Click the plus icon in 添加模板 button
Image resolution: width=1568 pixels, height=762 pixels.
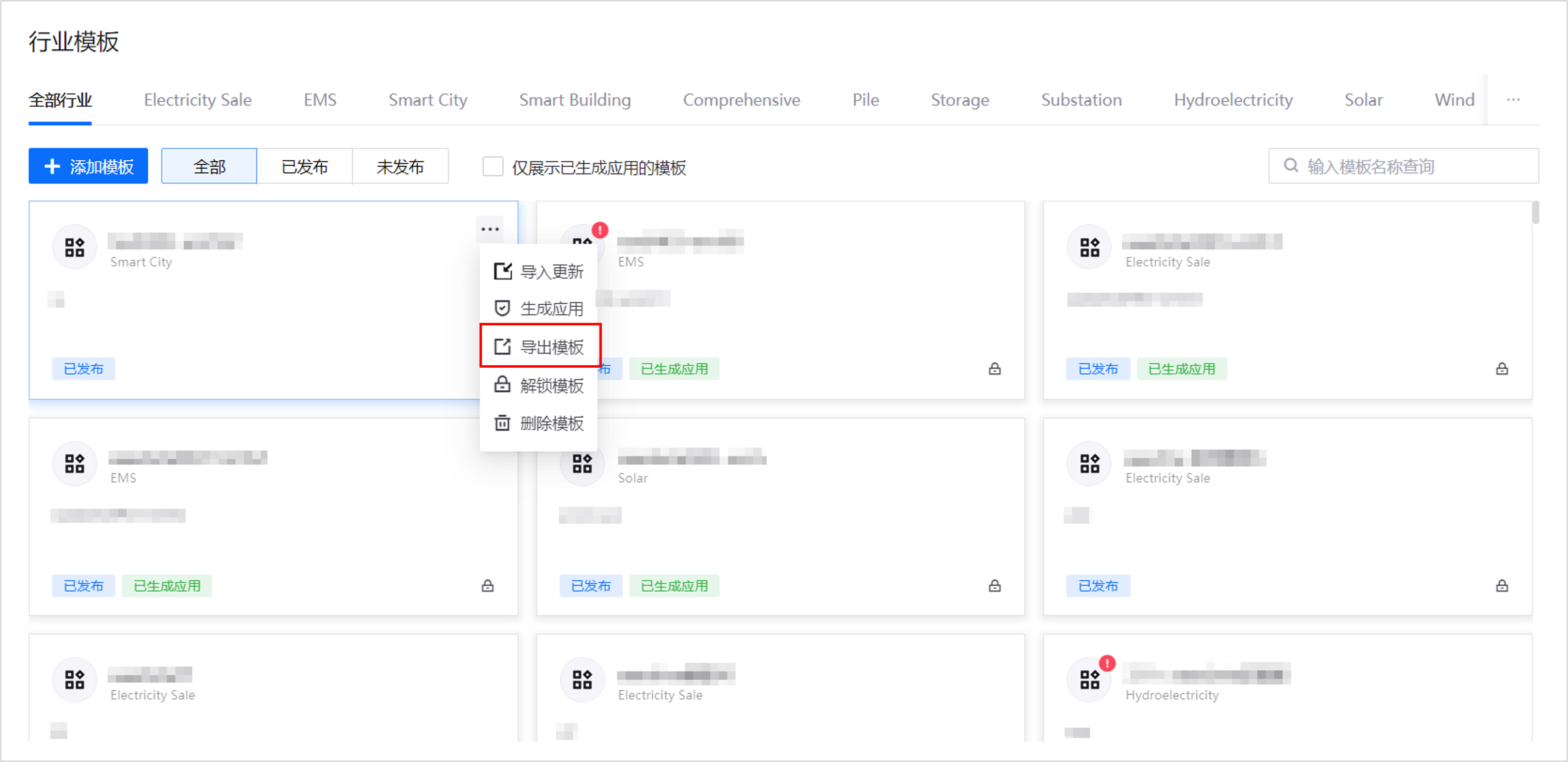pyautogui.click(x=53, y=166)
